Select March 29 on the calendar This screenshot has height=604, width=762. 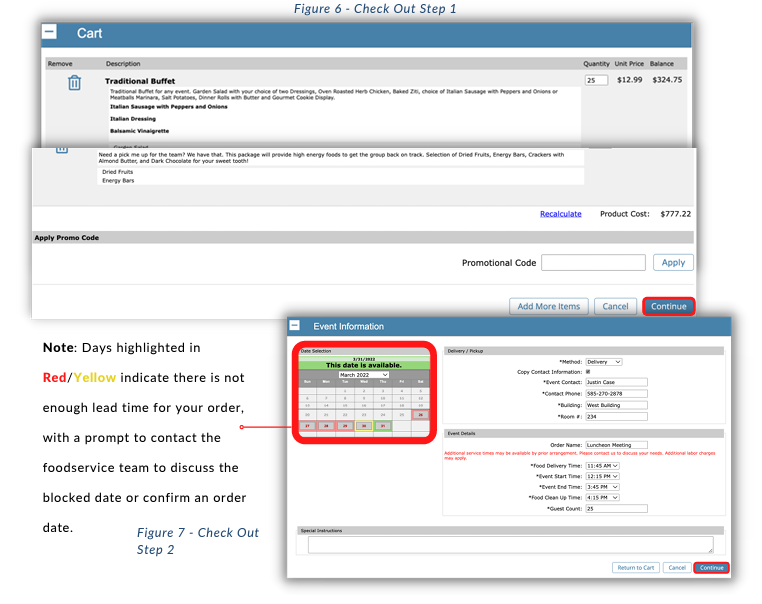[345, 426]
